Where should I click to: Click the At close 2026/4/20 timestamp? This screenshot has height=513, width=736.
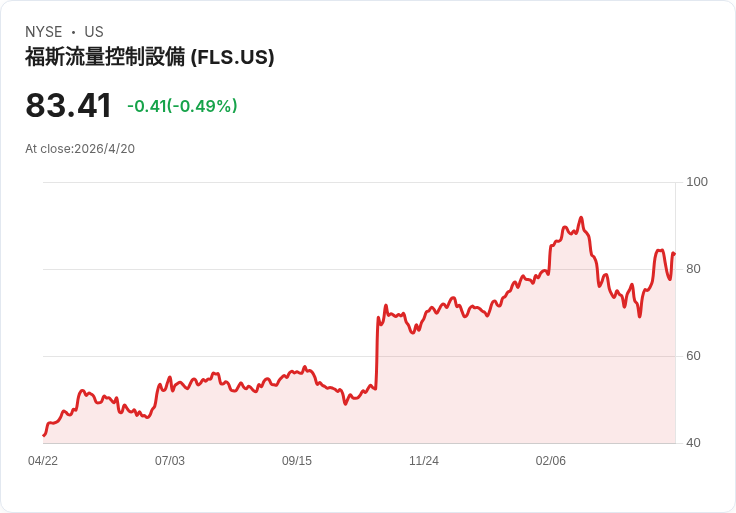(x=80, y=149)
